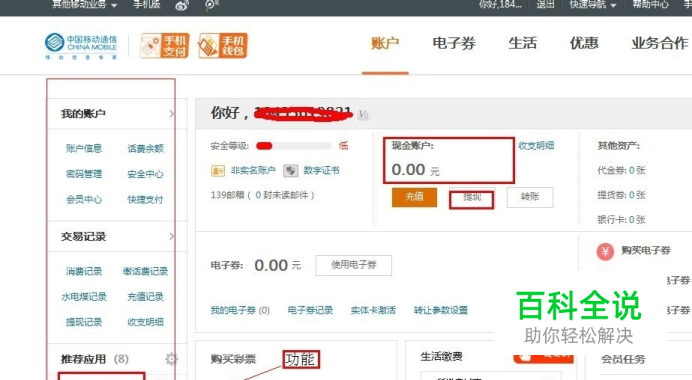Click the 使用电子券 button
Screen dimensions: 692x380
[354, 265]
